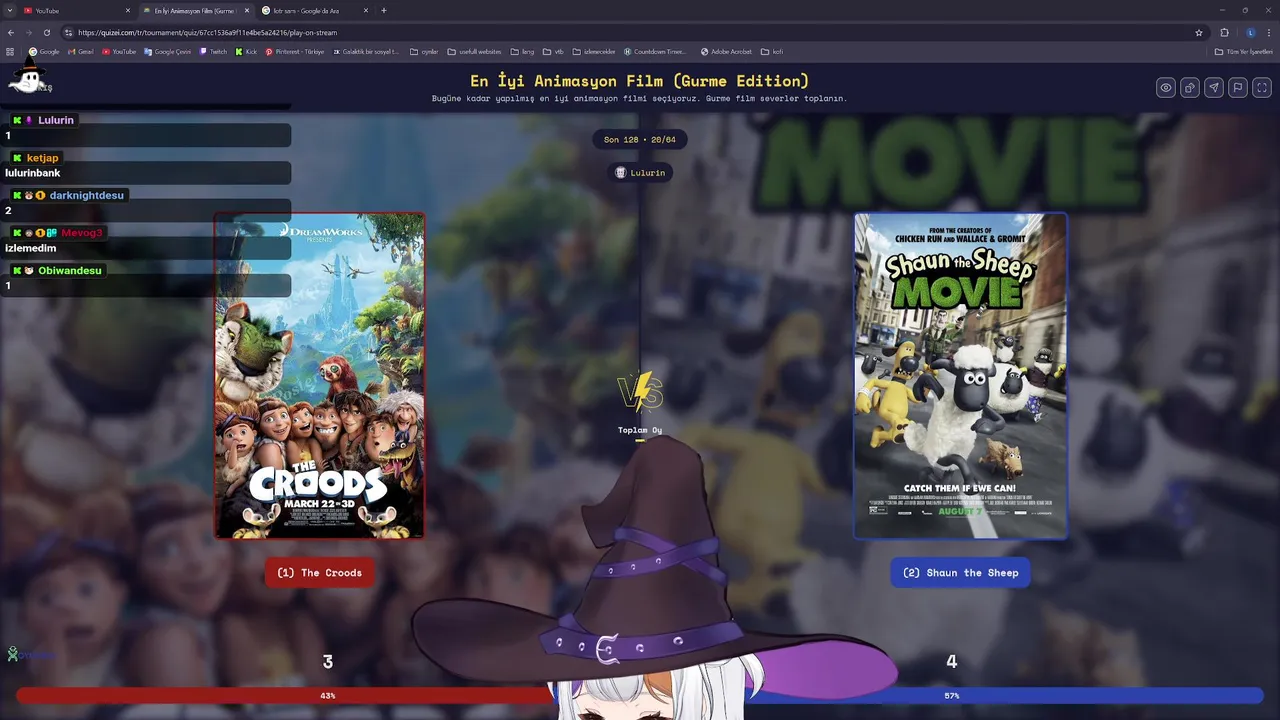The width and height of the screenshot is (1280, 720).
Task: Go forward in browser history
Action: (29, 32)
